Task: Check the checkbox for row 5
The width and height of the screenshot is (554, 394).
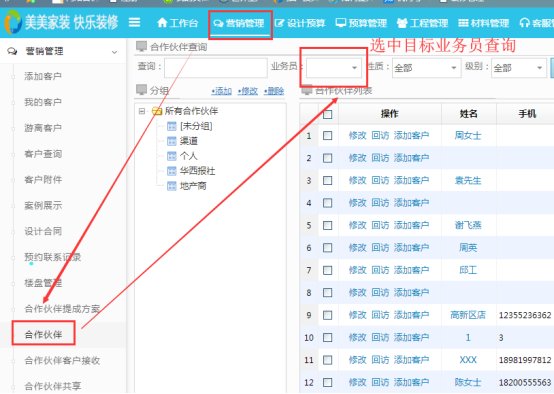Action: tap(328, 225)
